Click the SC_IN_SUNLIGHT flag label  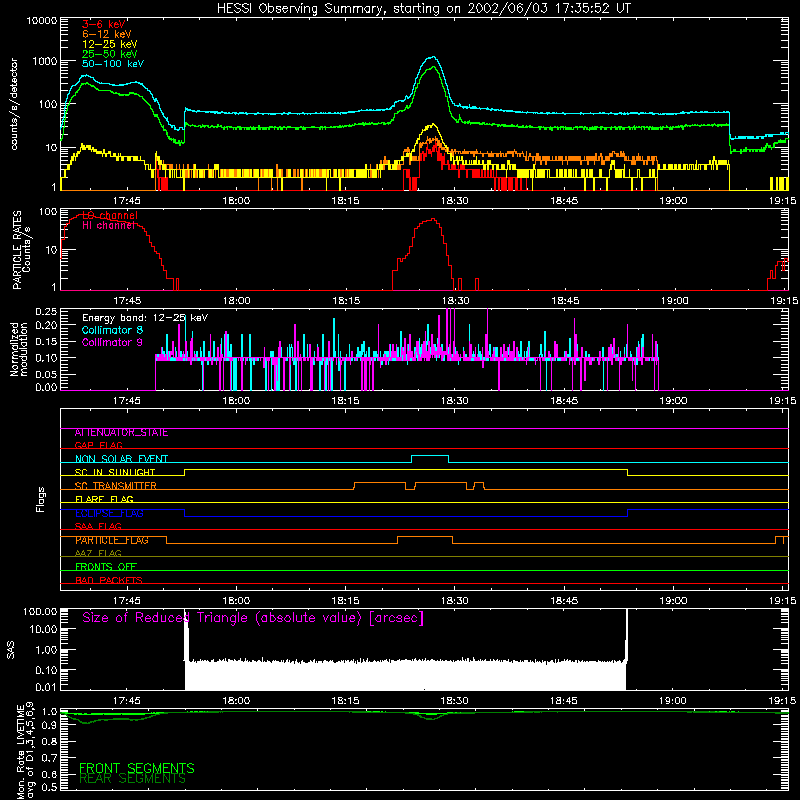coord(115,473)
